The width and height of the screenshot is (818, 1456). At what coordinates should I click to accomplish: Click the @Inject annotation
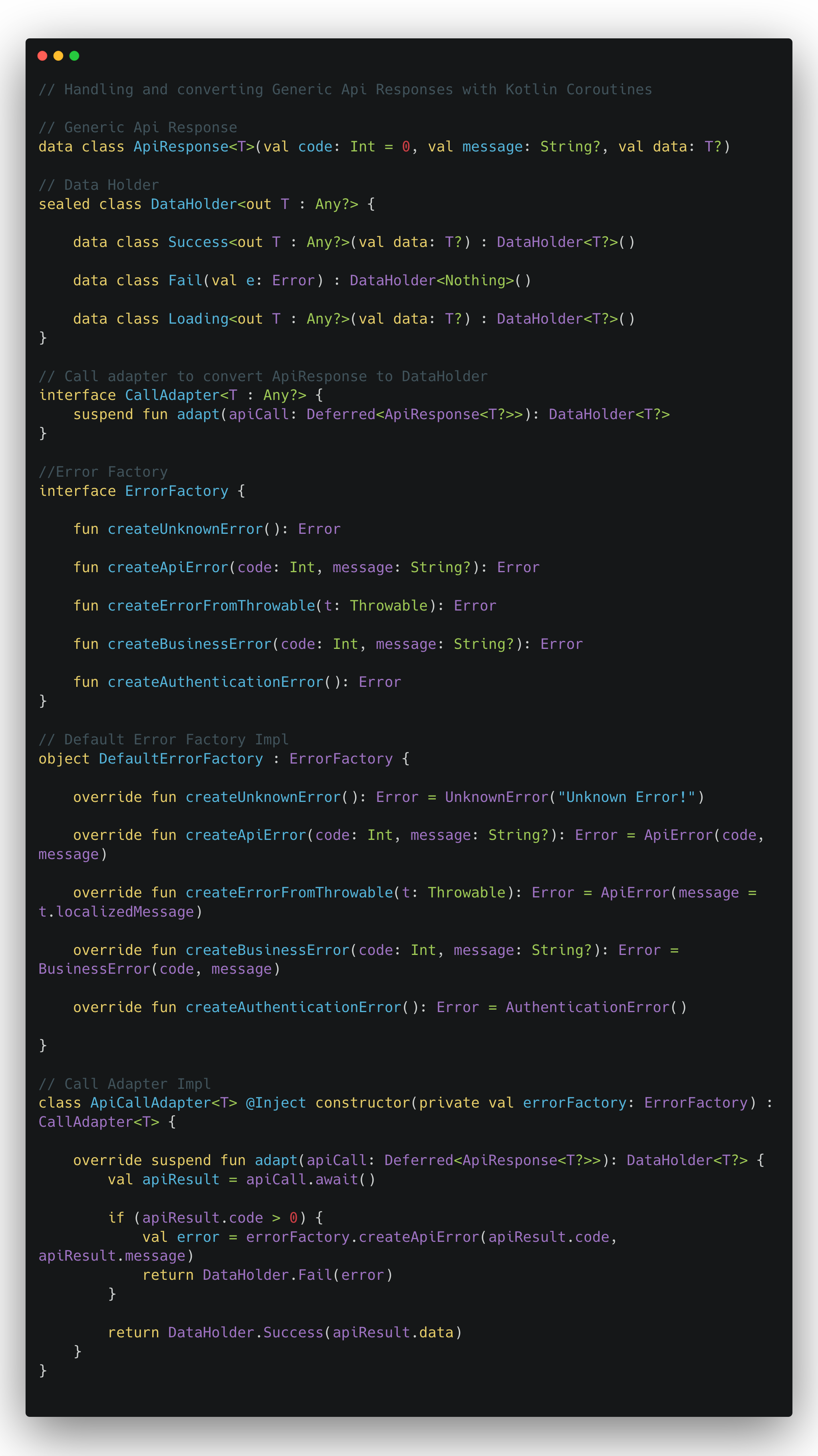pos(276,1103)
